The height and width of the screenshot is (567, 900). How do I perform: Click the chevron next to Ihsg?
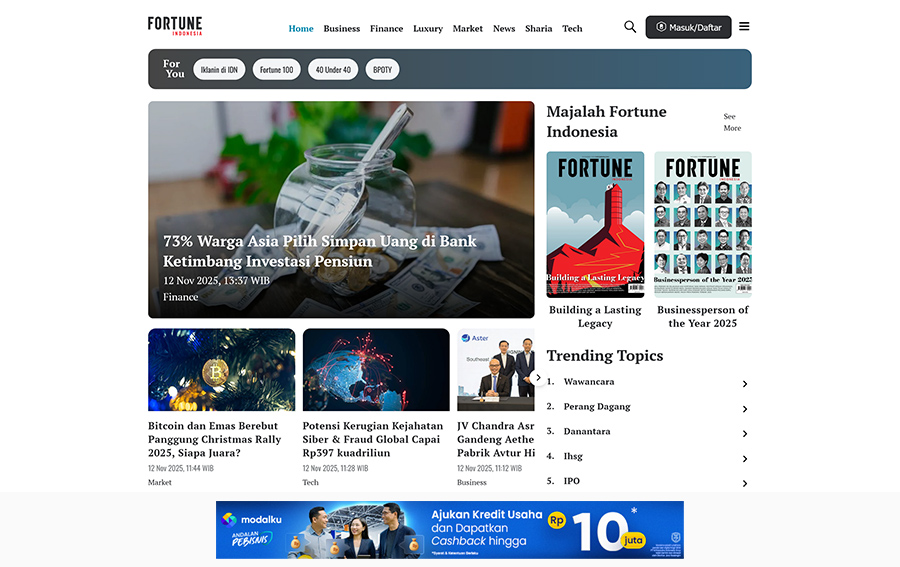coord(745,459)
